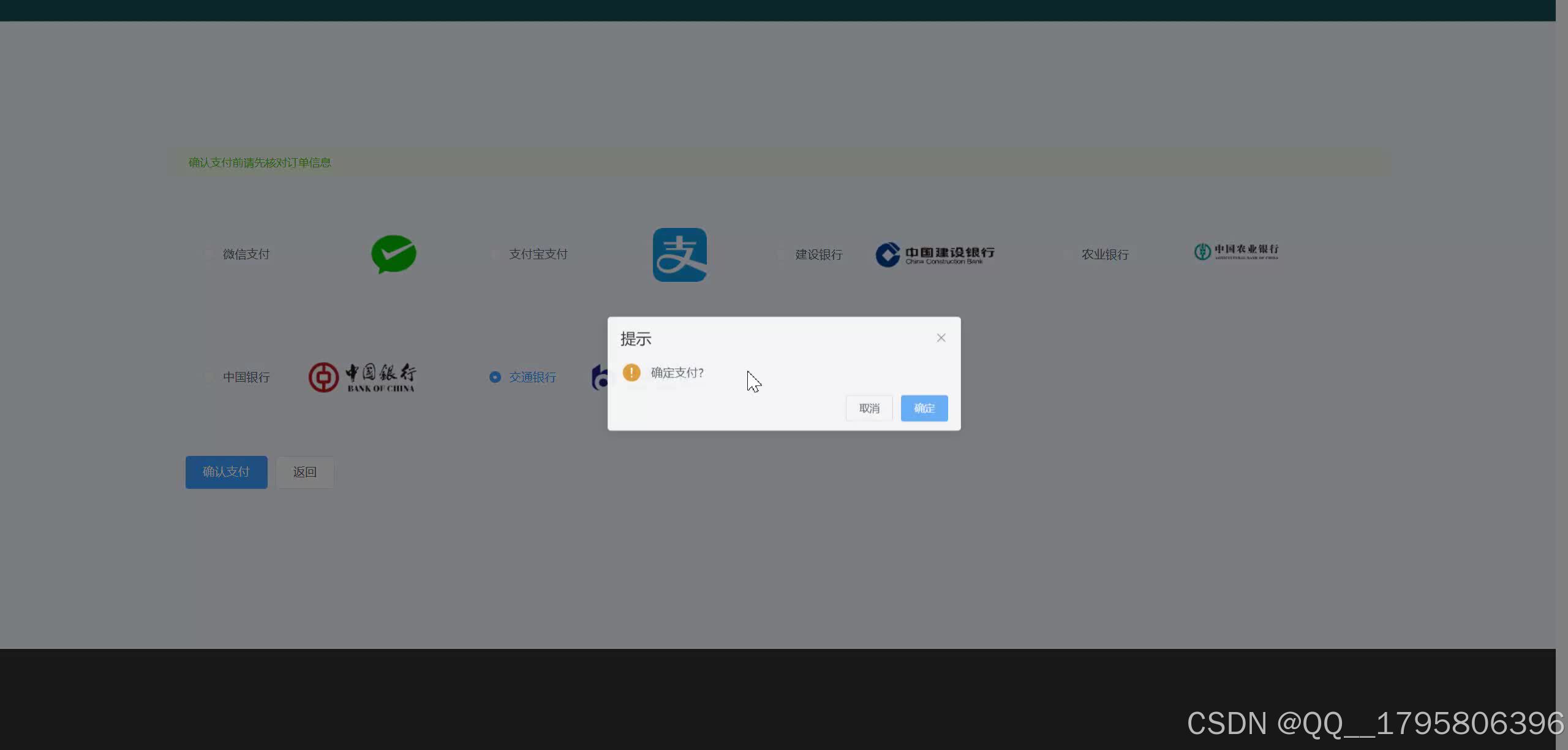Click the 取消 button in the dialog
The height and width of the screenshot is (750, 1568).
coord(869,407)
